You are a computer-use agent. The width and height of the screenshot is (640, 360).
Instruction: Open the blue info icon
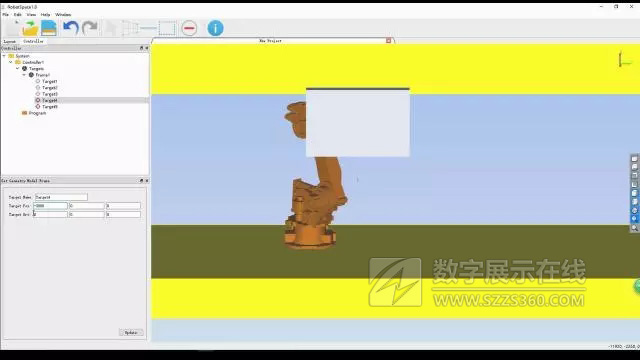point(216,28)
